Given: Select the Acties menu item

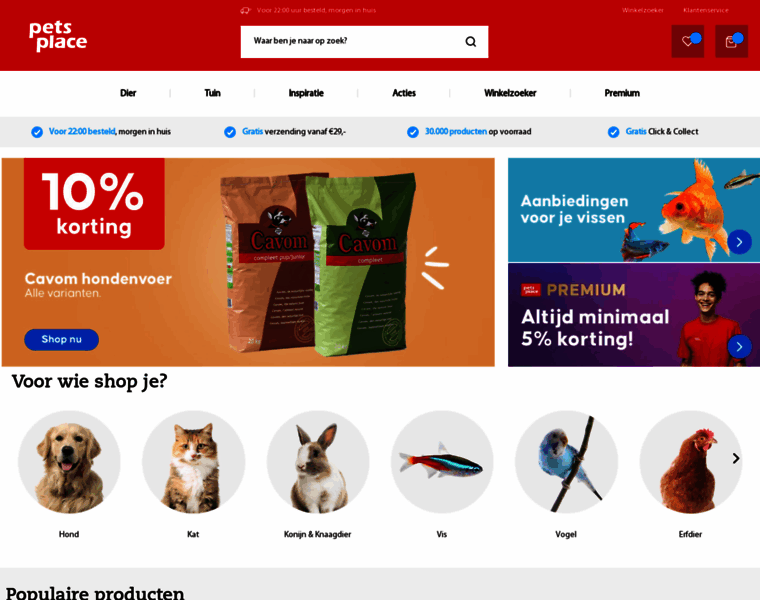Looking at the screenshot, I should point(404,93).
